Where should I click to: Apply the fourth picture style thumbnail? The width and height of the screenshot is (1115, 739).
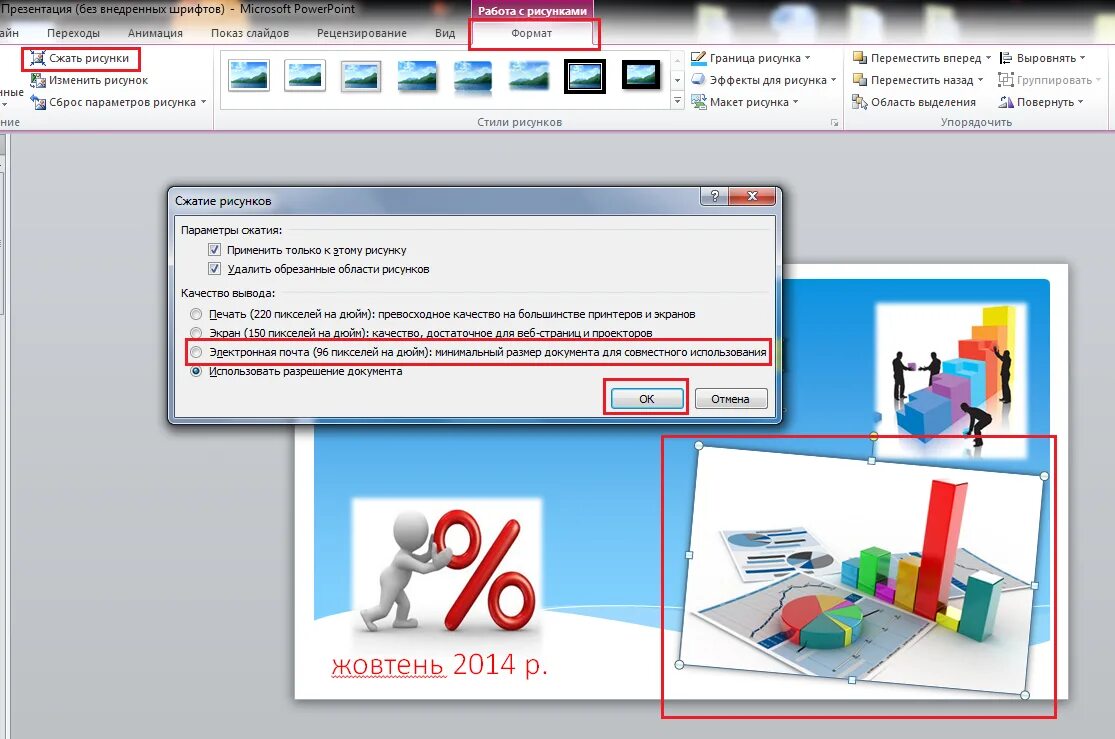pos(417,75)
